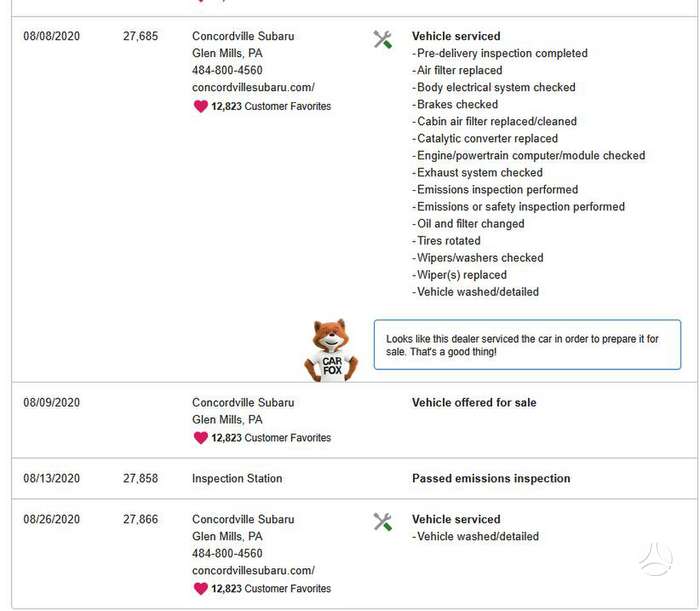Select the 'Vehicle offered for sale' heading
The height and width of the screenshot is (611, 700).
[474, 403]
